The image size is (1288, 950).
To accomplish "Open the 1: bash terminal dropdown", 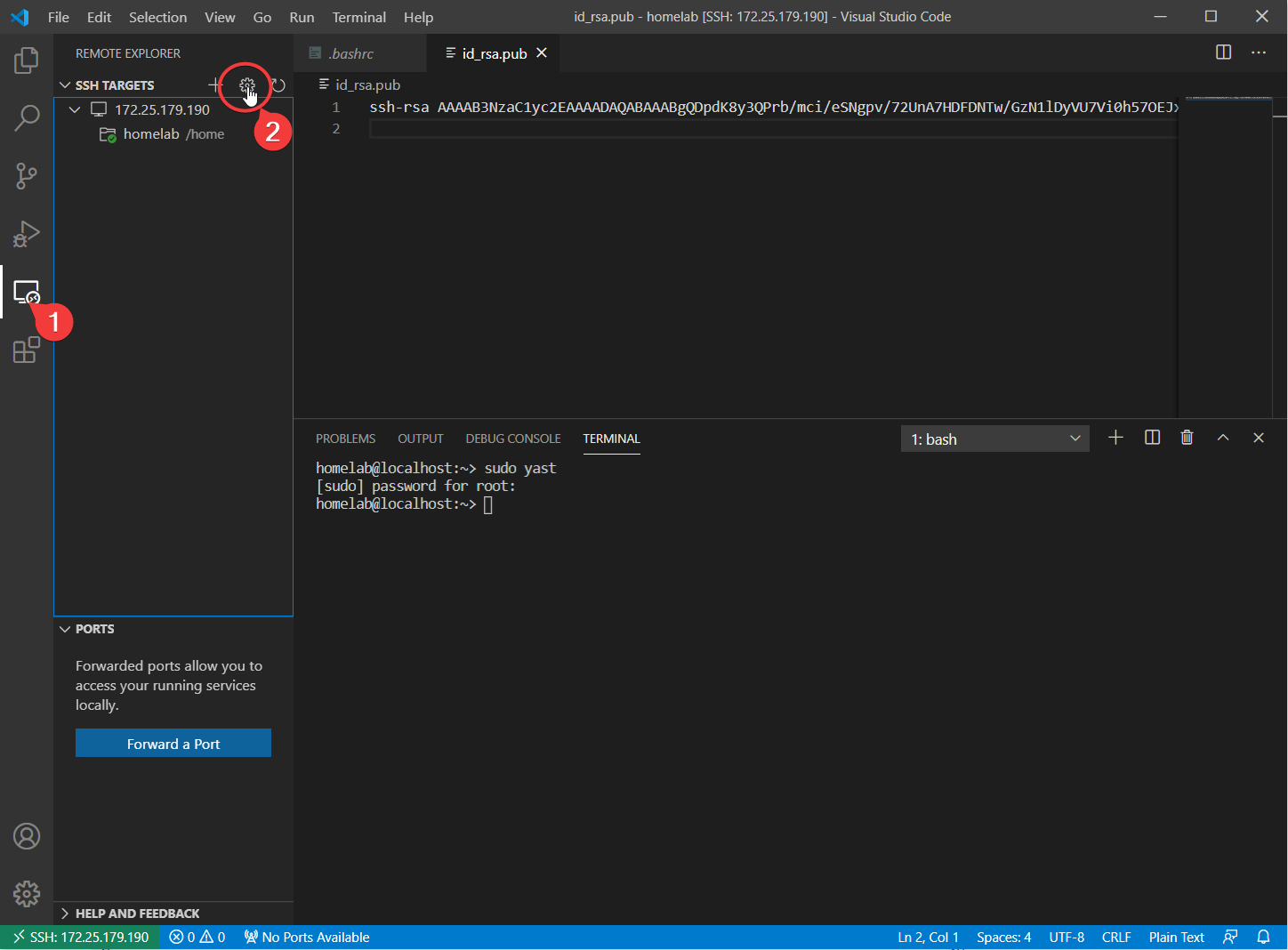I will point(994,438).
